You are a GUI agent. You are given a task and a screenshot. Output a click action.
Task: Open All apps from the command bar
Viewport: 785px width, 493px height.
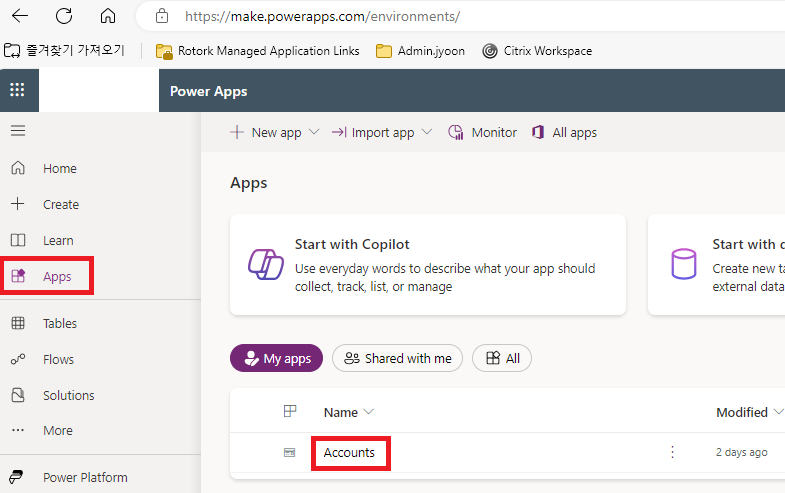coord(564,132)
